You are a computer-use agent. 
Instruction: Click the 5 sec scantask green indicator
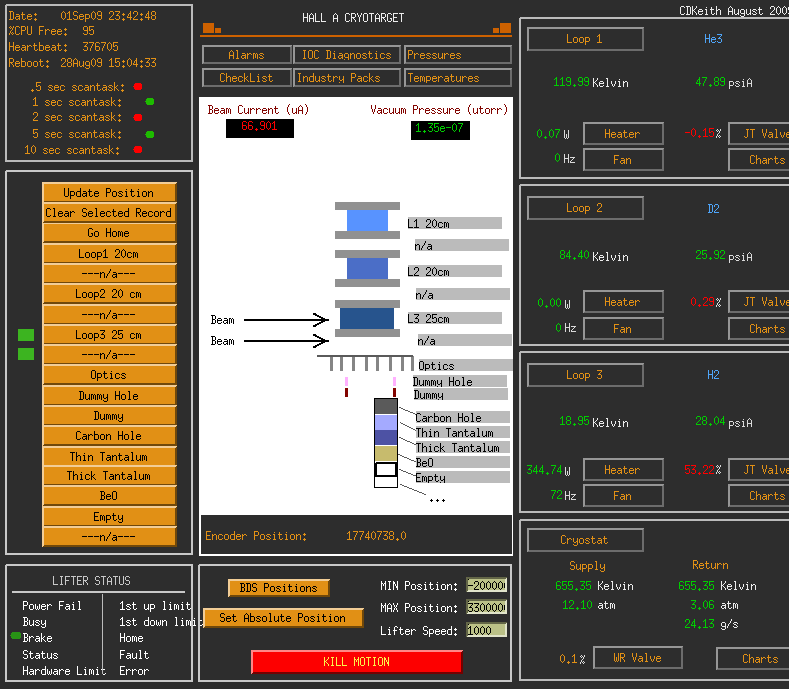149,134
